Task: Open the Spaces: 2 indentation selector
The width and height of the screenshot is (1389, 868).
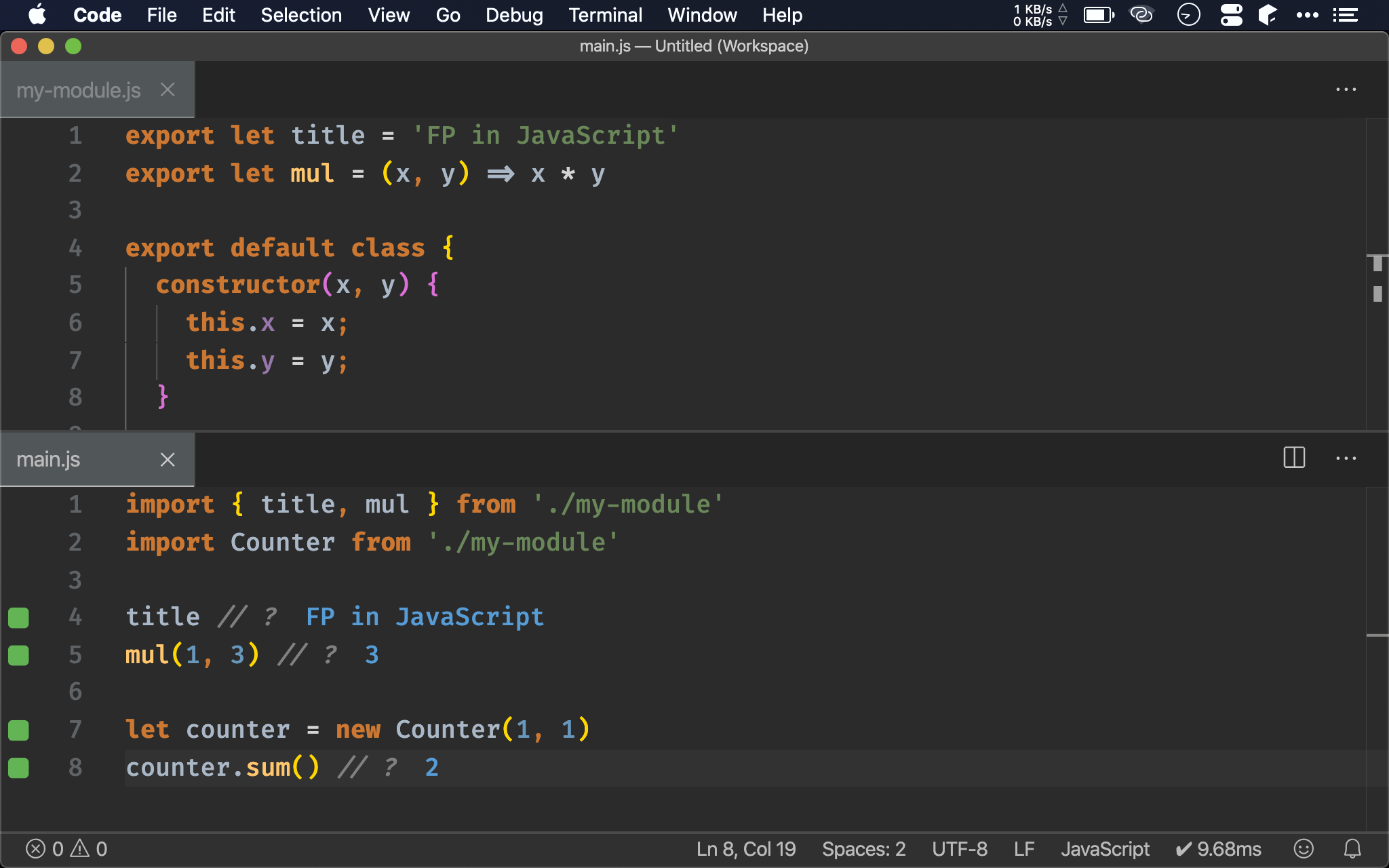Action: pos(863,848)
